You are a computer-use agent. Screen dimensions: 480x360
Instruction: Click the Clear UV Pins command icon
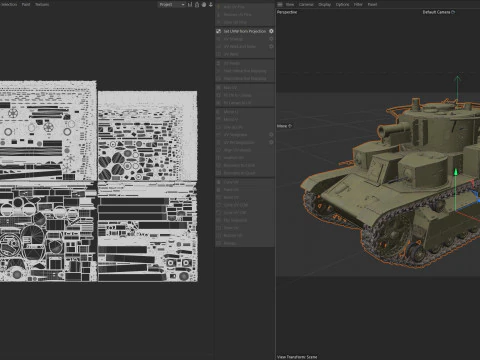[219, 22]
